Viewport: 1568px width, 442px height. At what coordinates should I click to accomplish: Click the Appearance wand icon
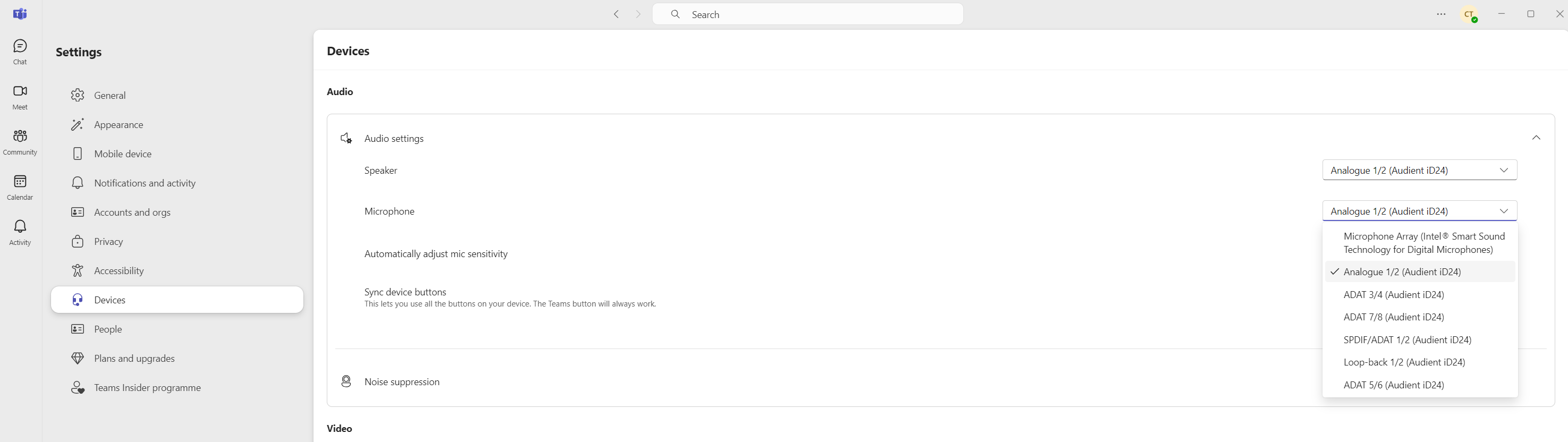tap(77, 124)
